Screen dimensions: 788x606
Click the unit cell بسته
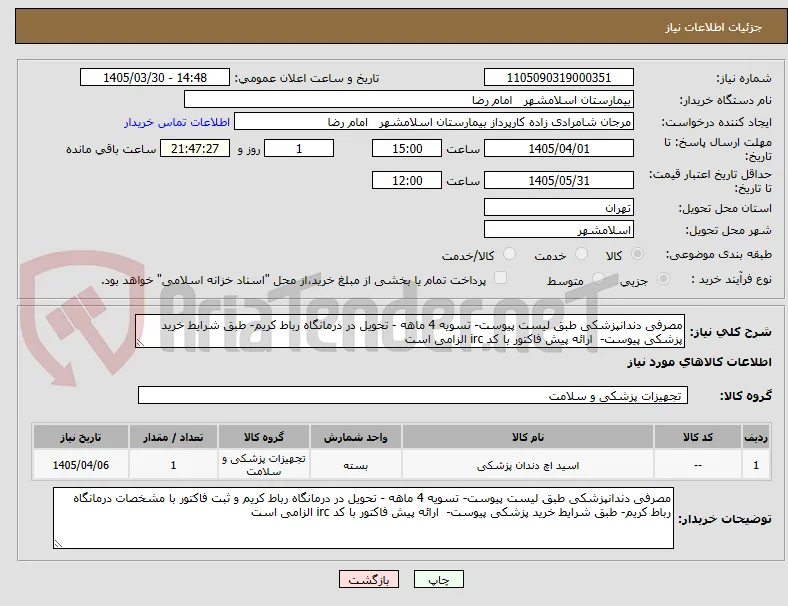pyautogui.click(x=355, y=465)
